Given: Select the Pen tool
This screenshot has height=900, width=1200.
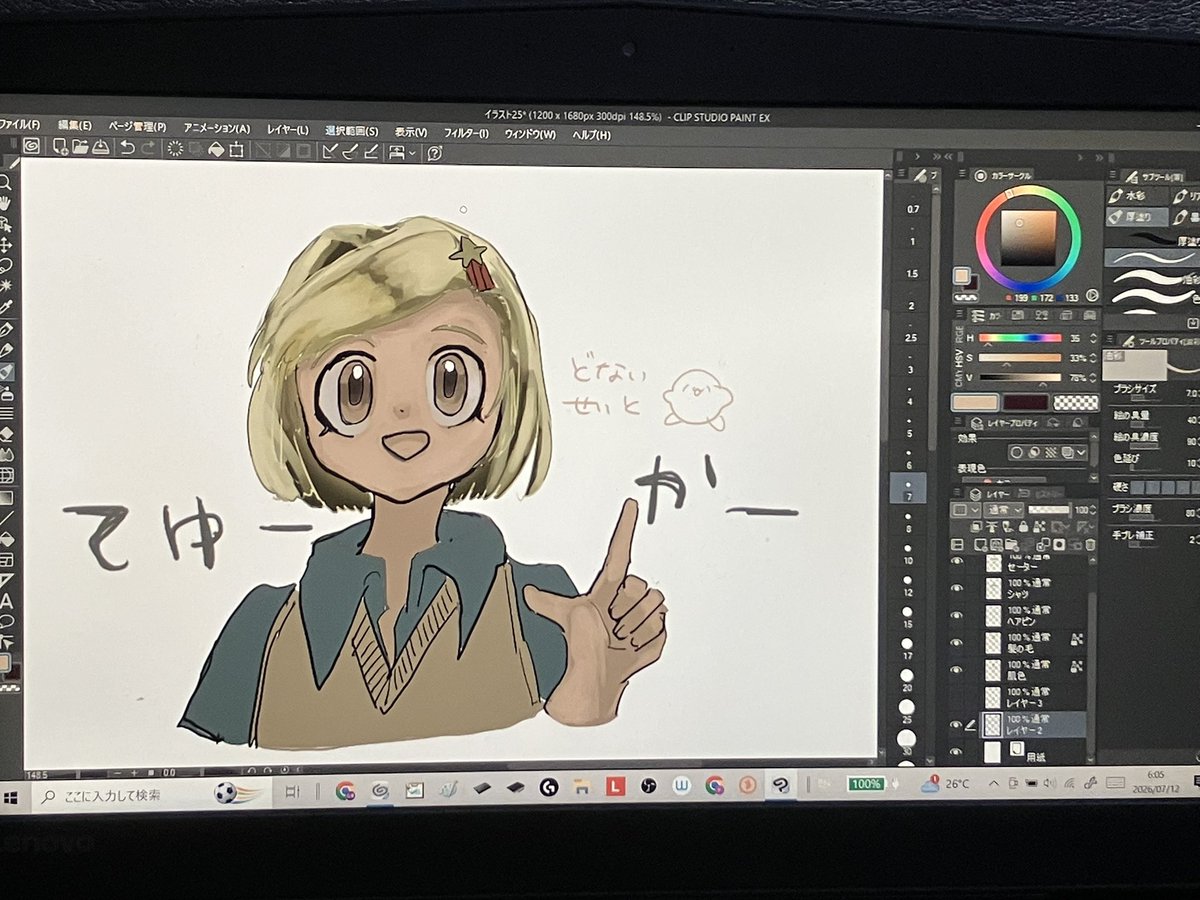Looking at the screenshot, I should 5,329.
